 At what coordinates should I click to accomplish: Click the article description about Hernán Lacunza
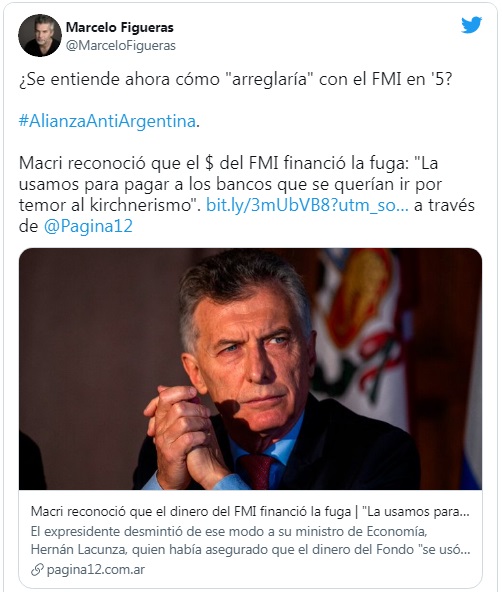(x=250, y=540)
